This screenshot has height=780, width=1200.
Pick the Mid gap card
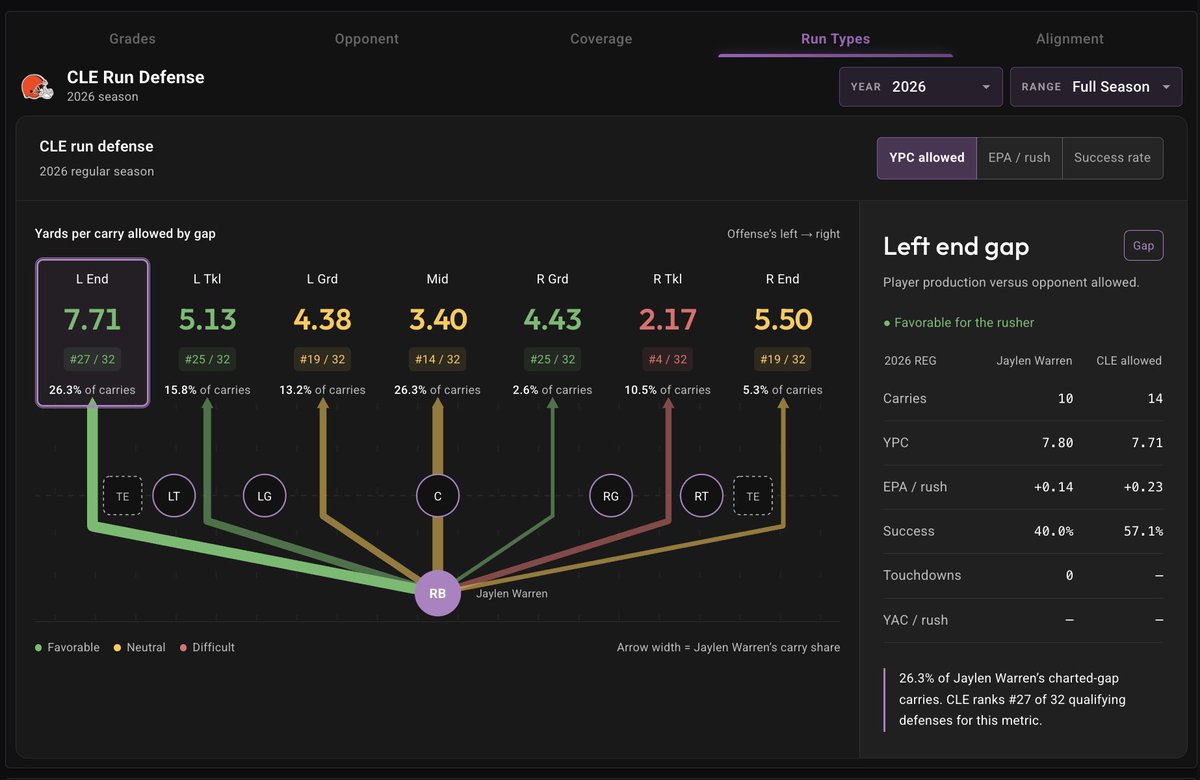pyautogui.click(x=438, y=333)
